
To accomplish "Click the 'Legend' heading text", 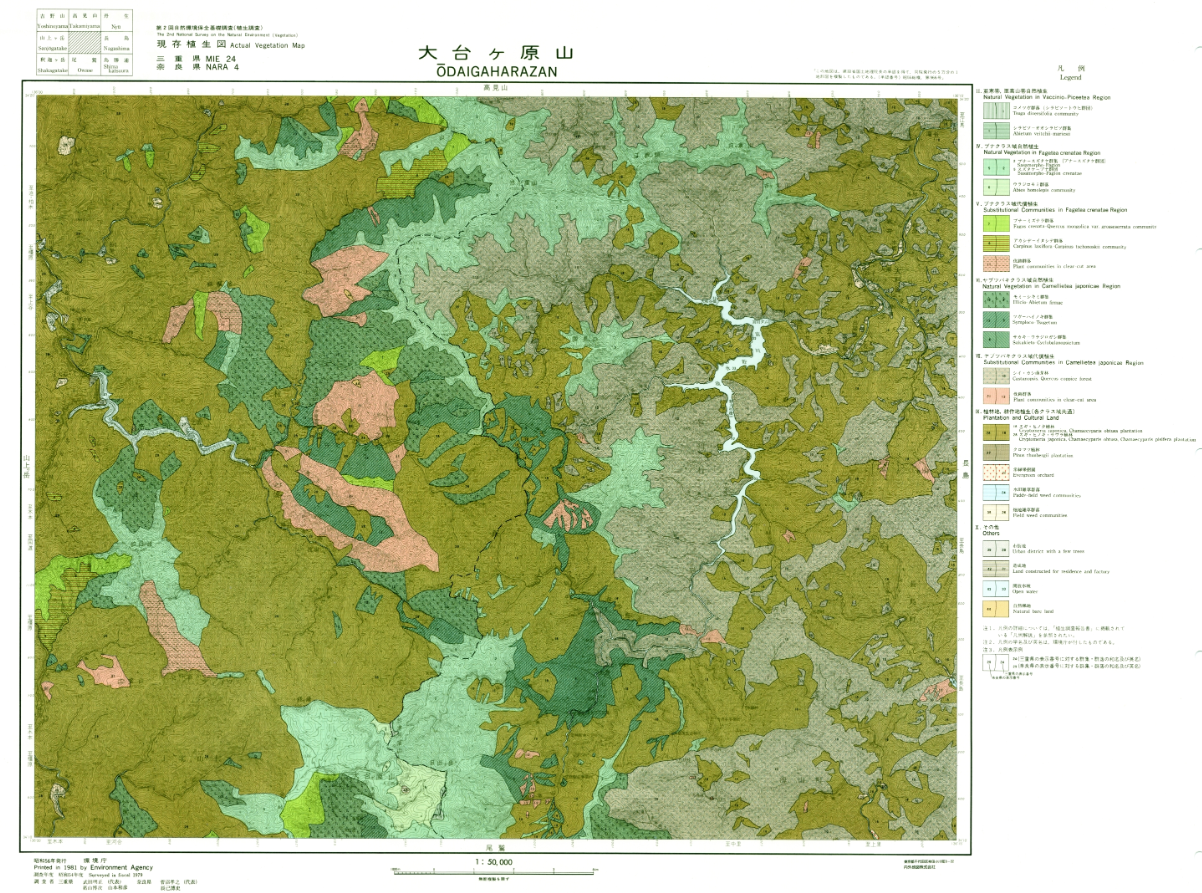I will 1071,77.
